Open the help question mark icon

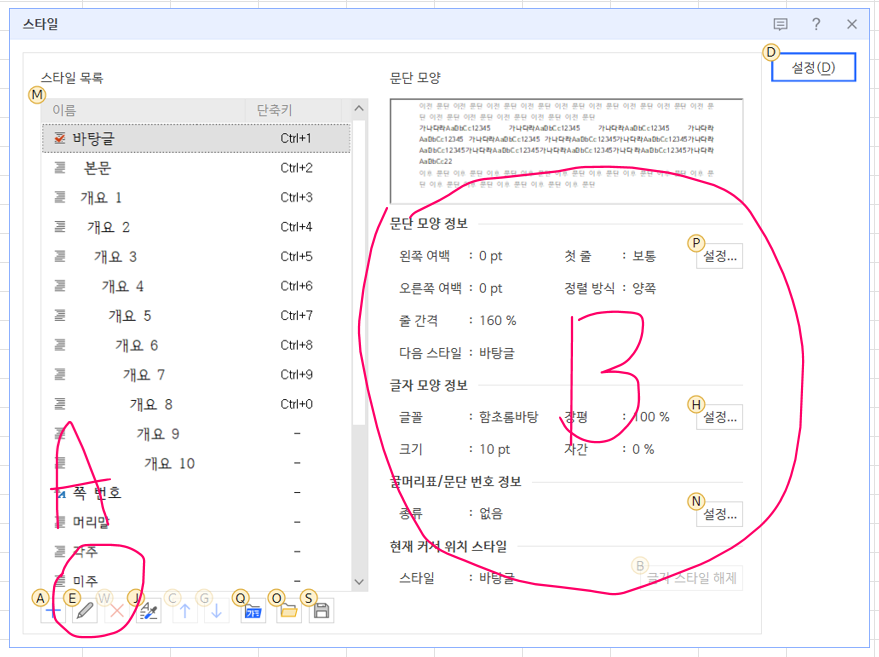tap(816, 24)
